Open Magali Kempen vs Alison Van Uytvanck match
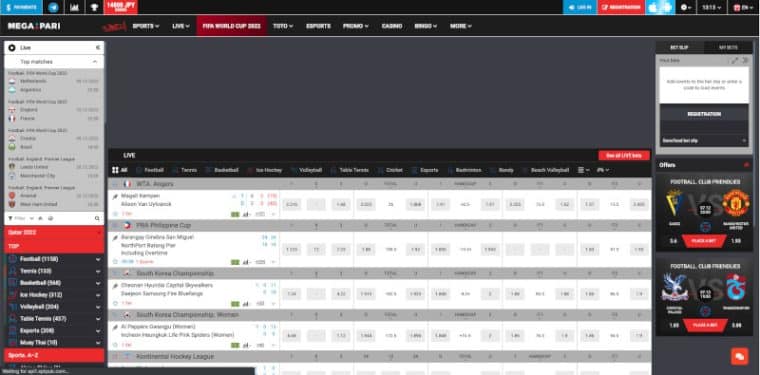 pyautogui.click(x=146, y=200)
